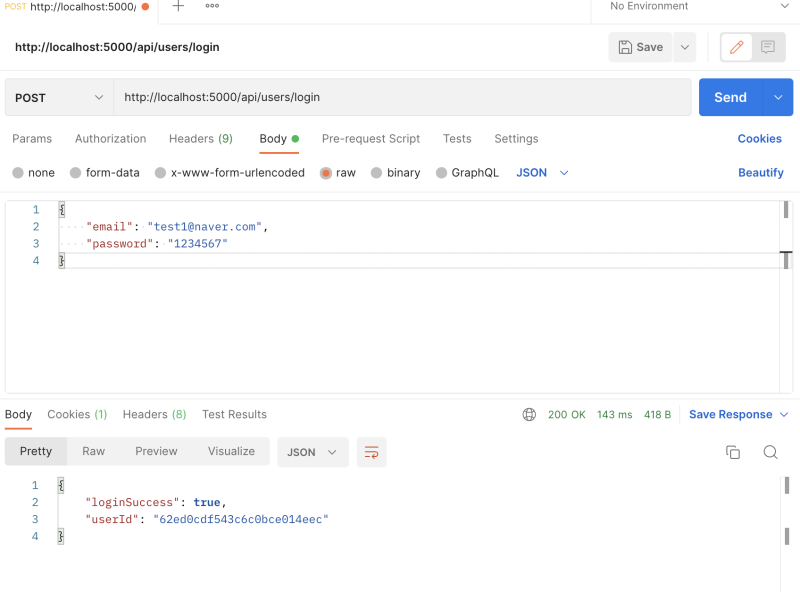Select the form-data body type

[x=104, y=172]
